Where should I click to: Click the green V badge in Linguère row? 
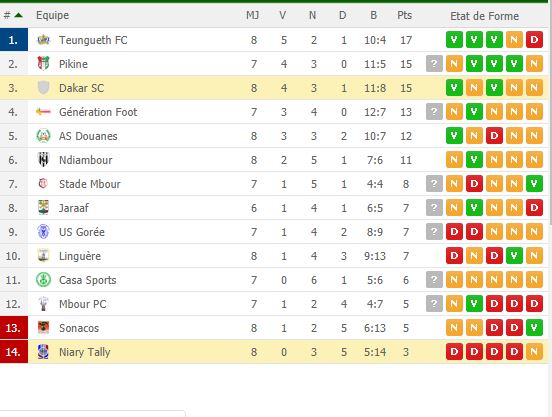tap(514, 256)
